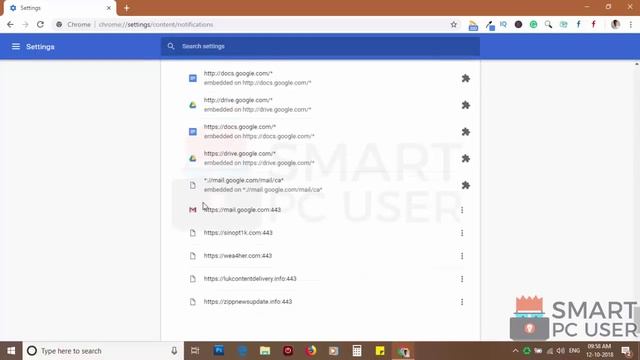The height and width of the screenshot is (360, 640).
Task: Click extension puzzle icon for https://drive.google.com
Action: (x=465, y=158)
